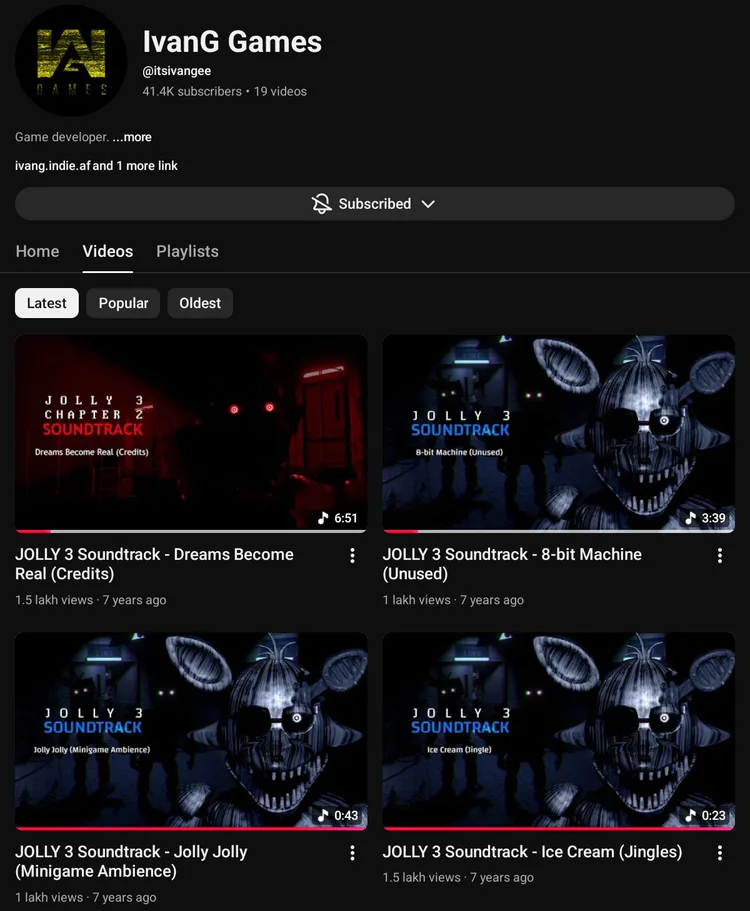
Task: Expand channel description with ...more
Action: (x=132, y=137)
